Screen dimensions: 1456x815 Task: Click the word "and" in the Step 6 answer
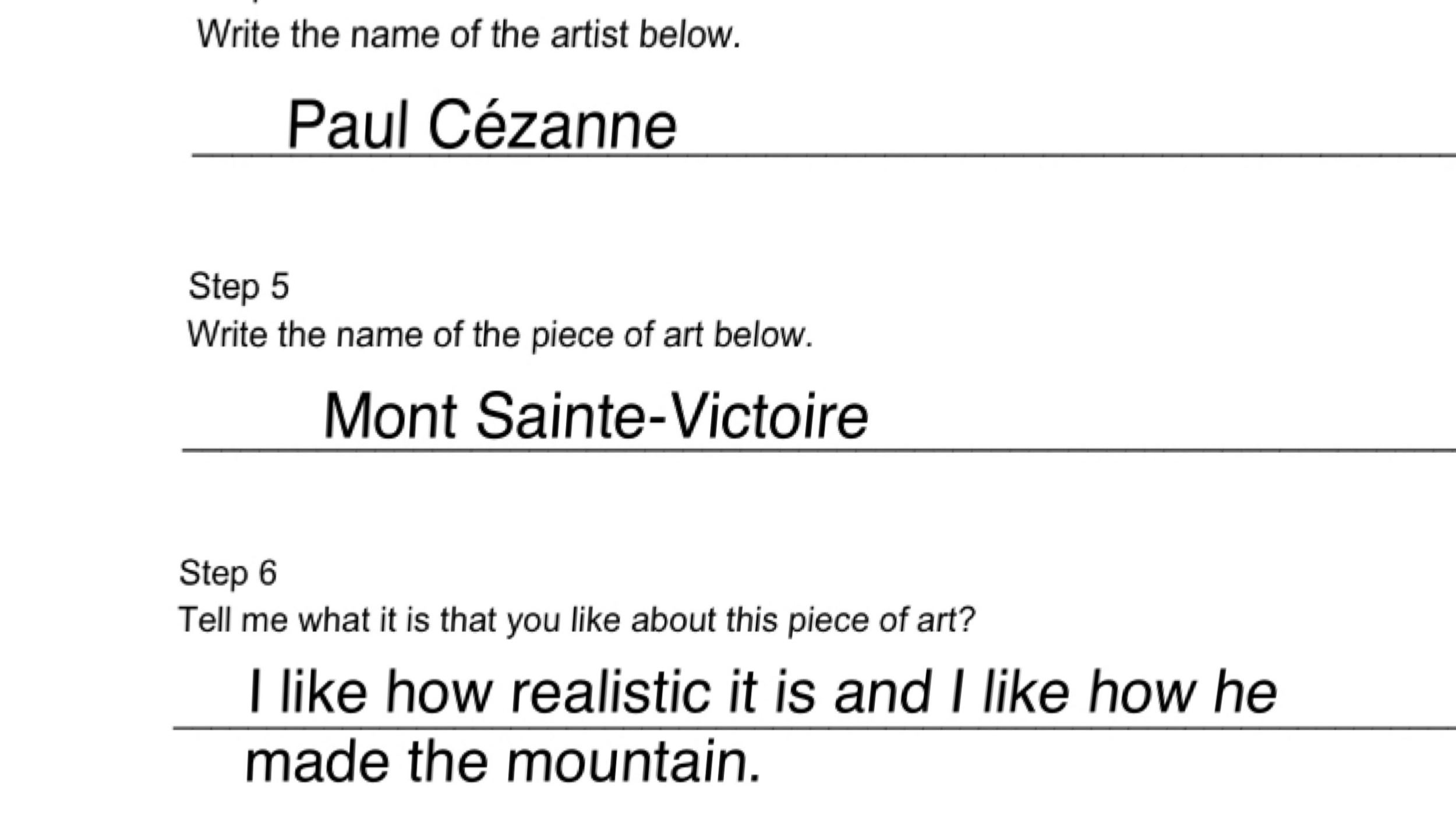click(x=882, y=691)
